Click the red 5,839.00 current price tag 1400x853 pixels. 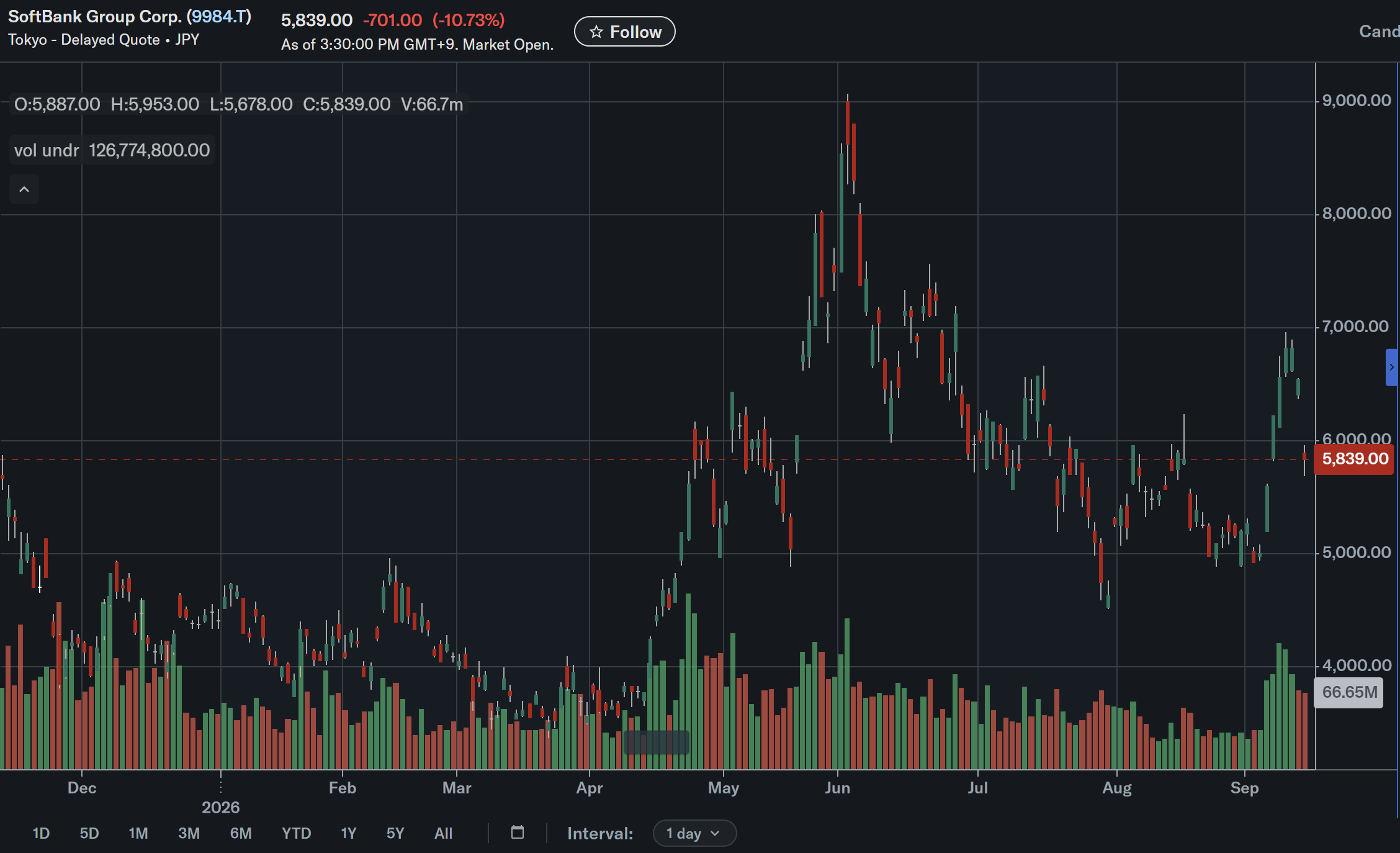click(1355, 459)
